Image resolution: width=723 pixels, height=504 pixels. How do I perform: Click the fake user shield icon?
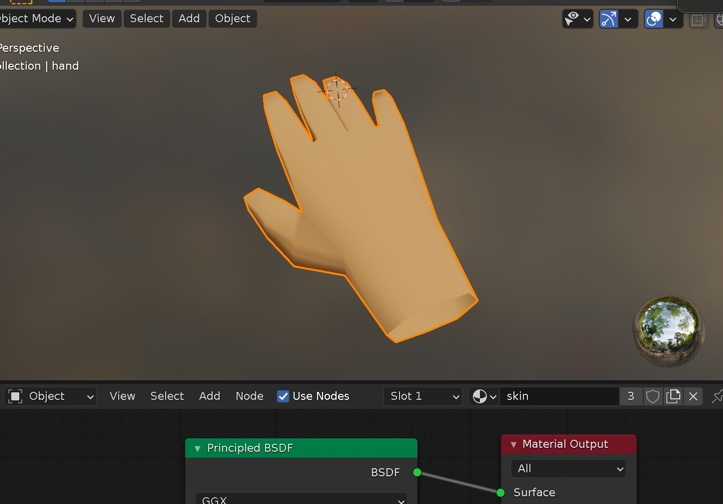point(653,396)
